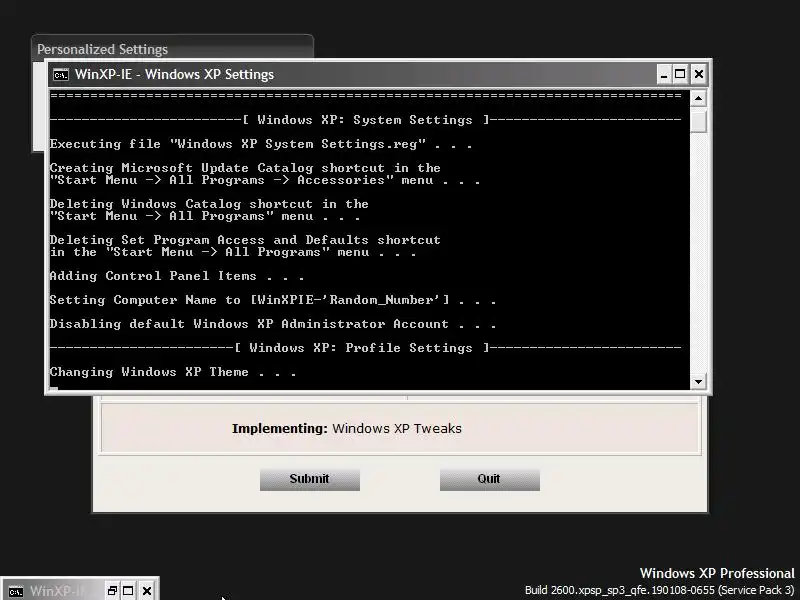Close the WinXP-IE Windows XP Settings window
The height and width of the screenshot is (600, 800).
pyautogui.click(x=698, y=75)
